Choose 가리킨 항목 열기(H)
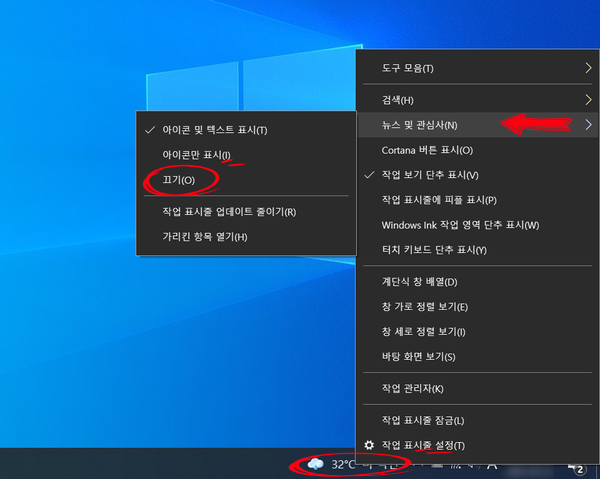Screen dimensions: 600x479 pyautogui.click(x=246, y=237)
